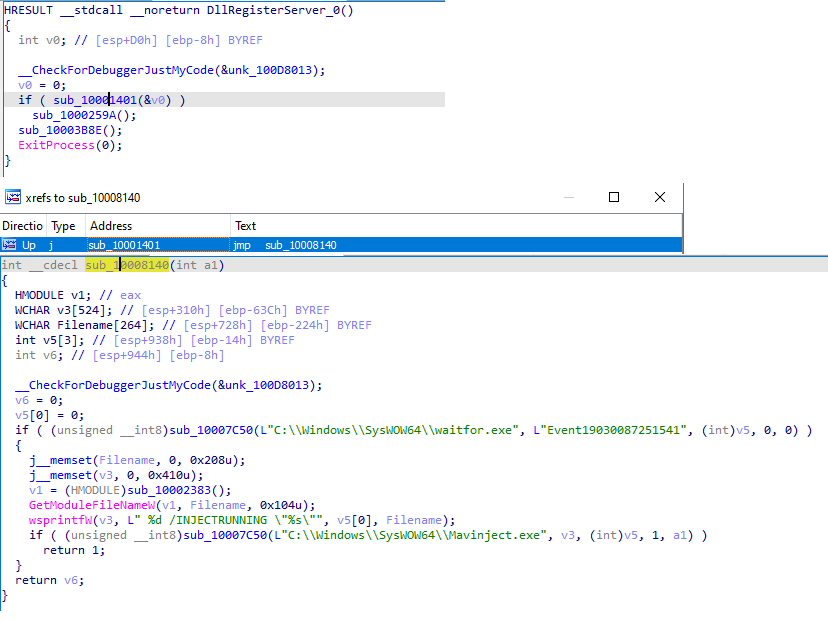Image resolution: width=828 pixels, height=620 pixels.
Task: Maximize the xrefs to sub_10008140 dialog
Action: point(614,197)
